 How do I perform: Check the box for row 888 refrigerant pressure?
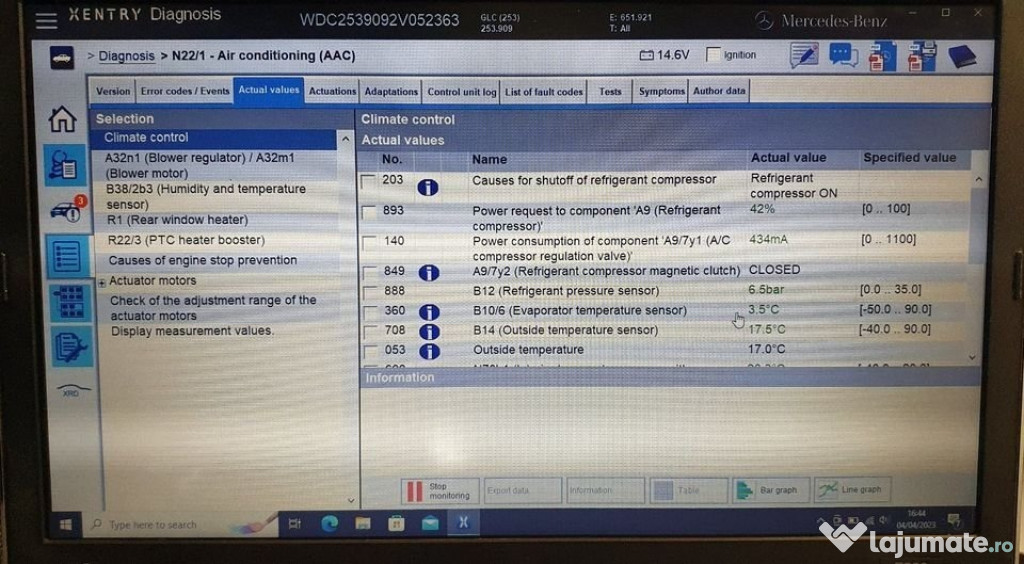point(369,292)
